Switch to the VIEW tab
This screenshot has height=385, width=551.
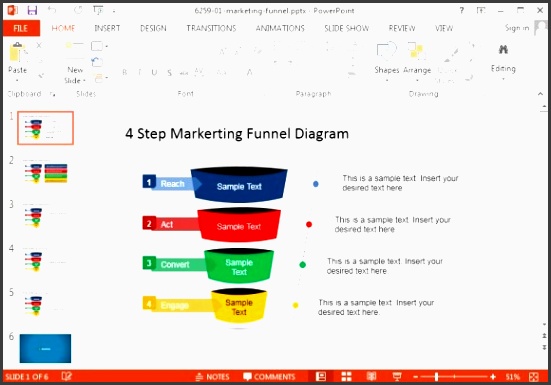444,28
